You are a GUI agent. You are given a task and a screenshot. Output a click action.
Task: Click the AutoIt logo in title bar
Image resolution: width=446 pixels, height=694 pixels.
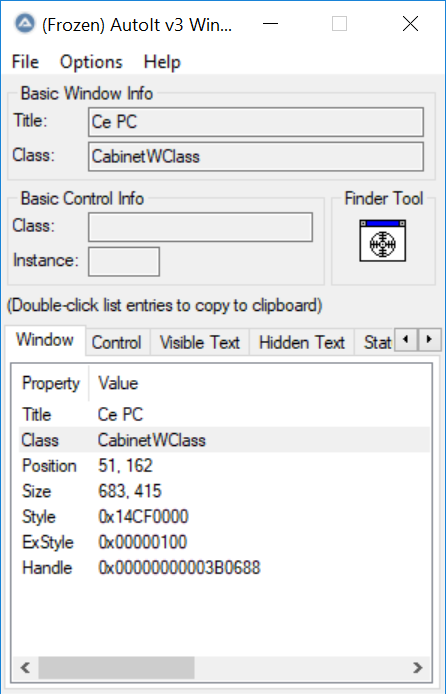click(x=25, y=23)
